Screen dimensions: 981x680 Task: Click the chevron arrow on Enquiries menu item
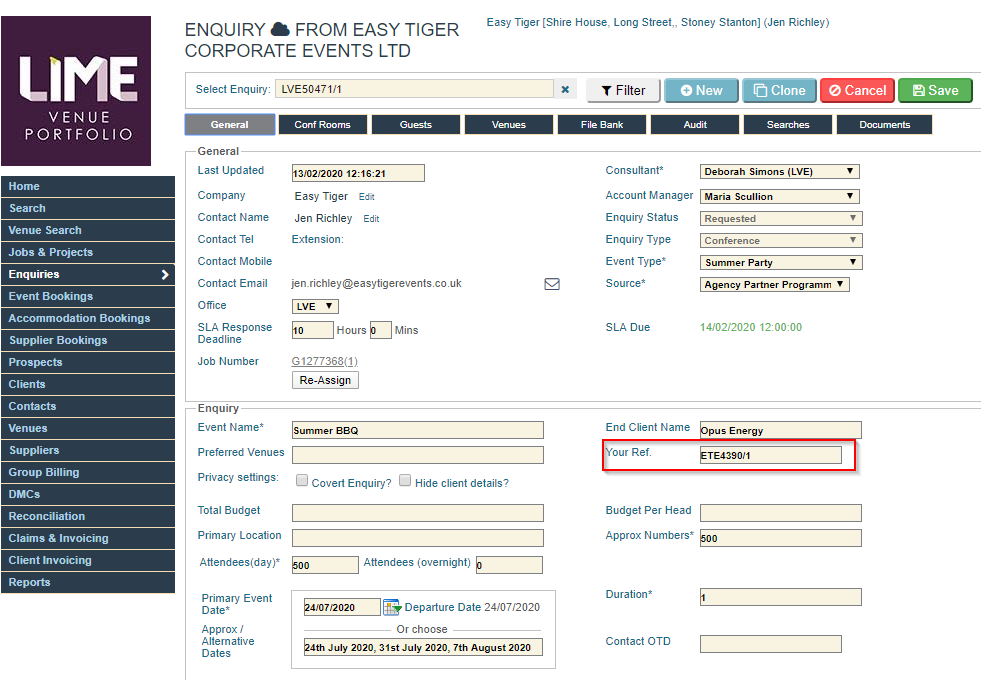(165, 275)
